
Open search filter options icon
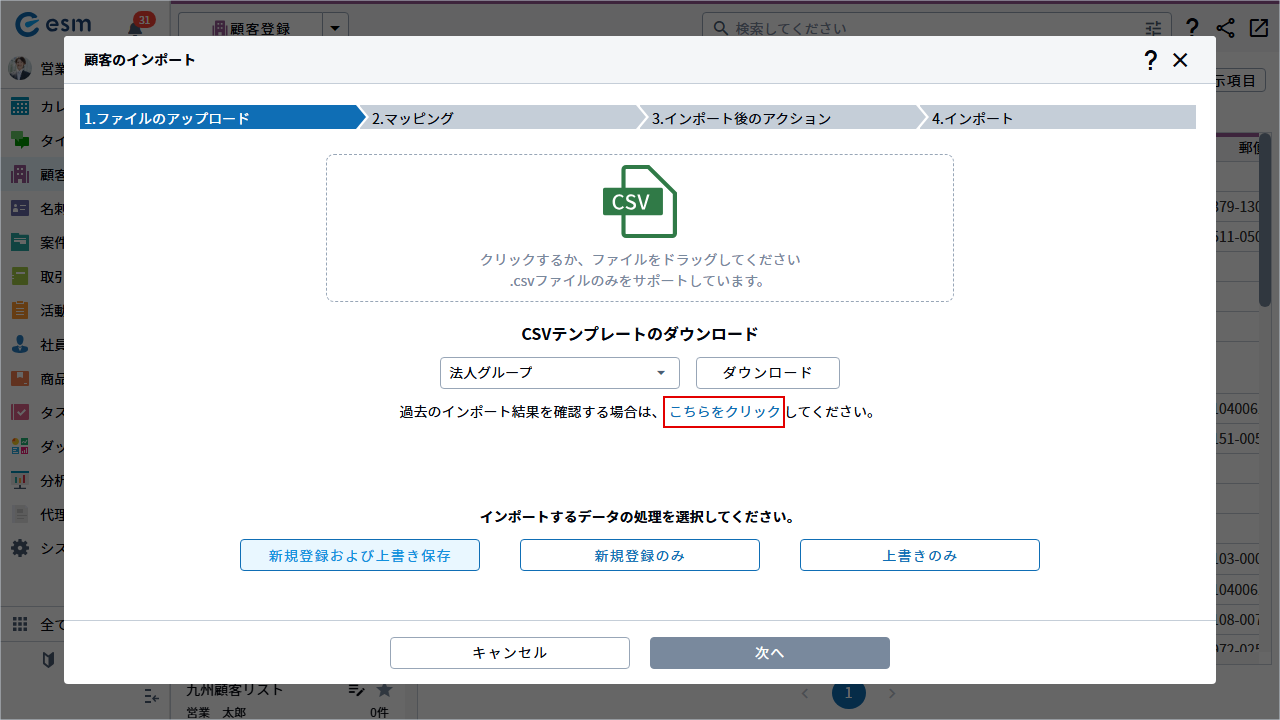(x=1154, y=28)
